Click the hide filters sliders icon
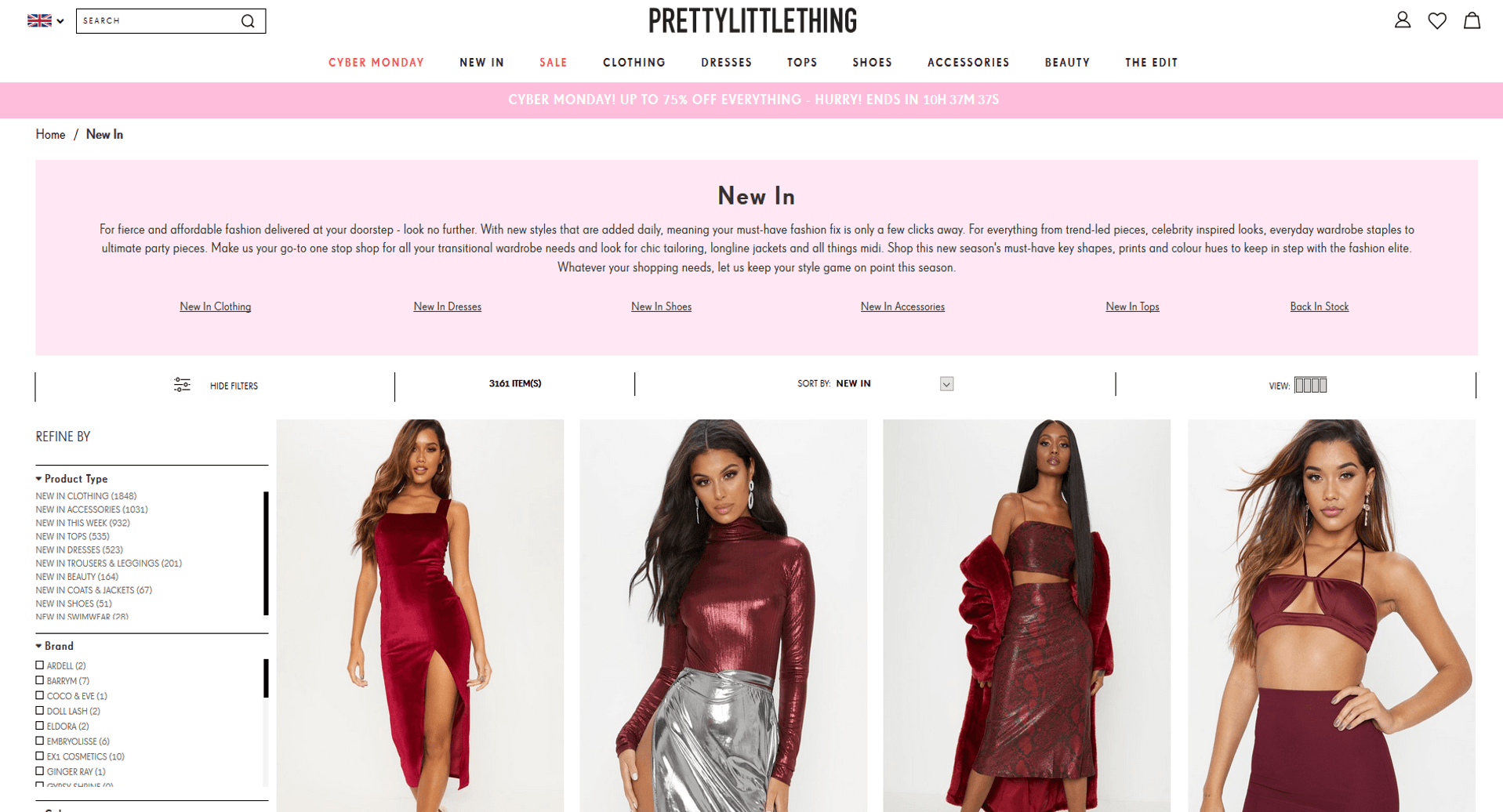The image size is (1503, 812). tap(182, 385)
